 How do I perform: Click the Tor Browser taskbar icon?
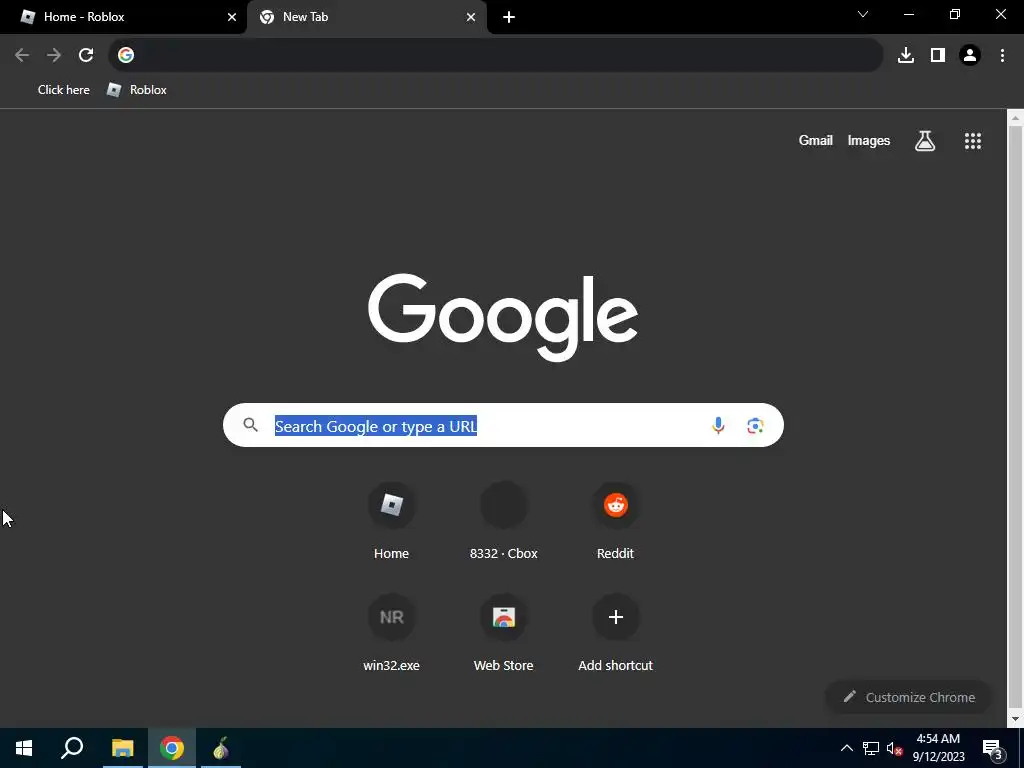tap(221, 748)
